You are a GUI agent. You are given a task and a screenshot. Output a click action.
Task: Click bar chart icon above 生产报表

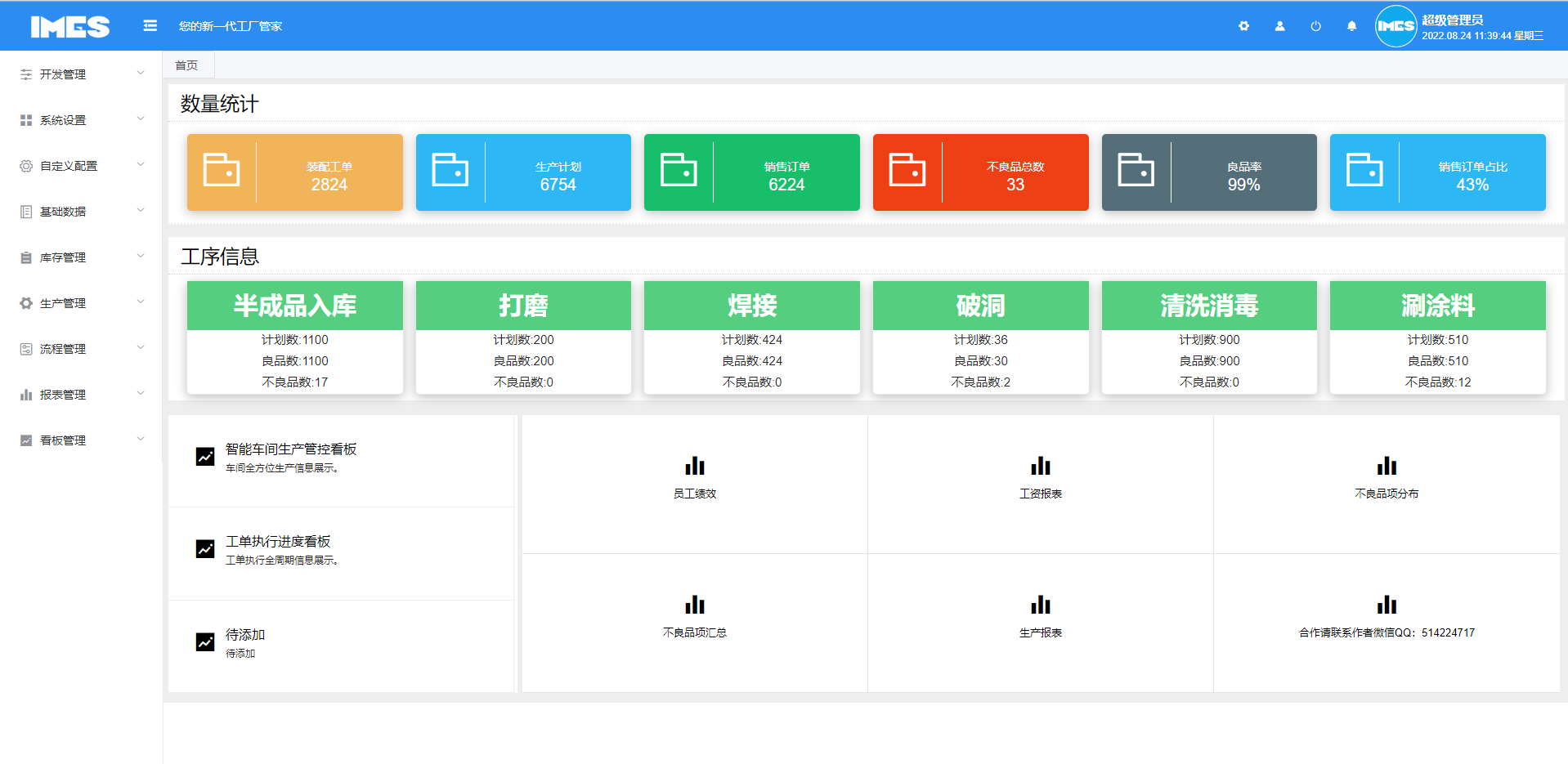1041,605
